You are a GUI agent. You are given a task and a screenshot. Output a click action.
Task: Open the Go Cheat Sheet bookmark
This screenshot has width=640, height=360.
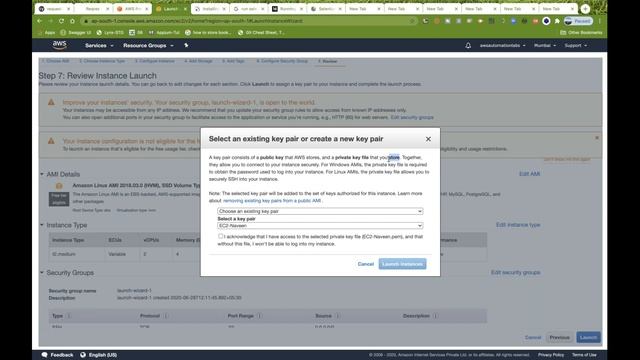pyautogui.click(x=261, y=32)
